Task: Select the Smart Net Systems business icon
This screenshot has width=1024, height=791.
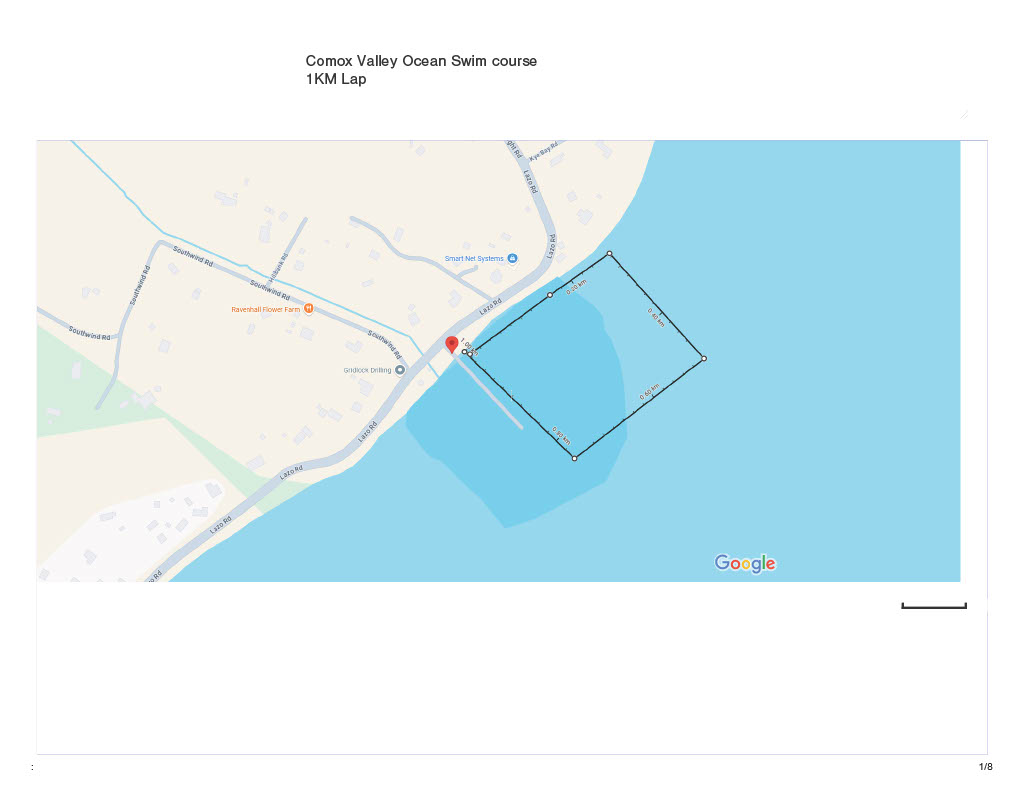Action: (513, 259)
